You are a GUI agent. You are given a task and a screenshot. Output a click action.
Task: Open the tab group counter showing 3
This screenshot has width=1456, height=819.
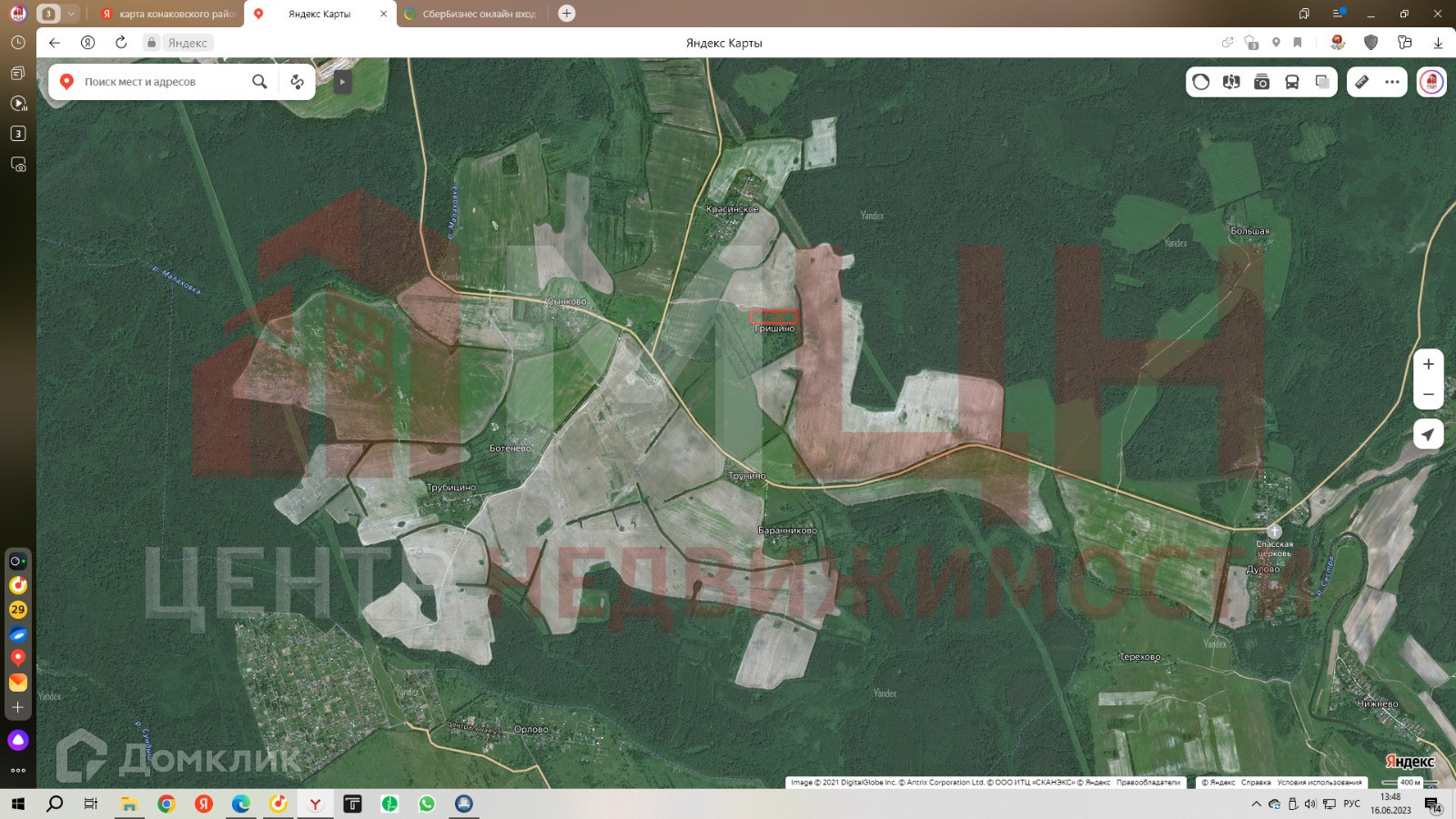pos(48,14)
